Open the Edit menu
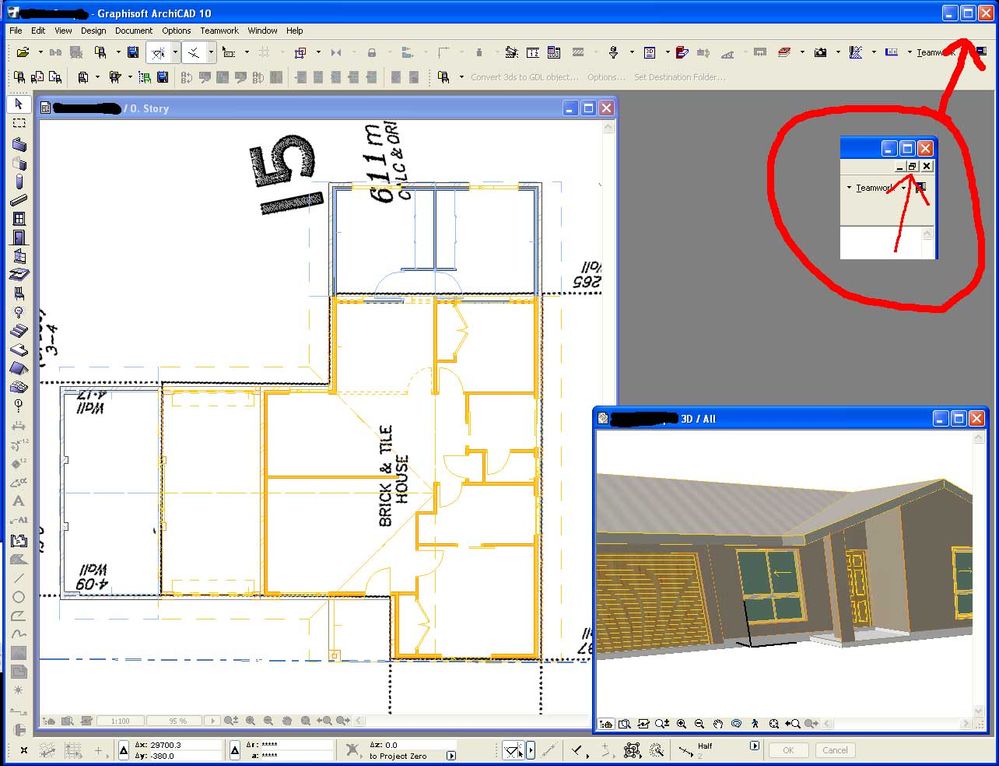 point(38,31)
